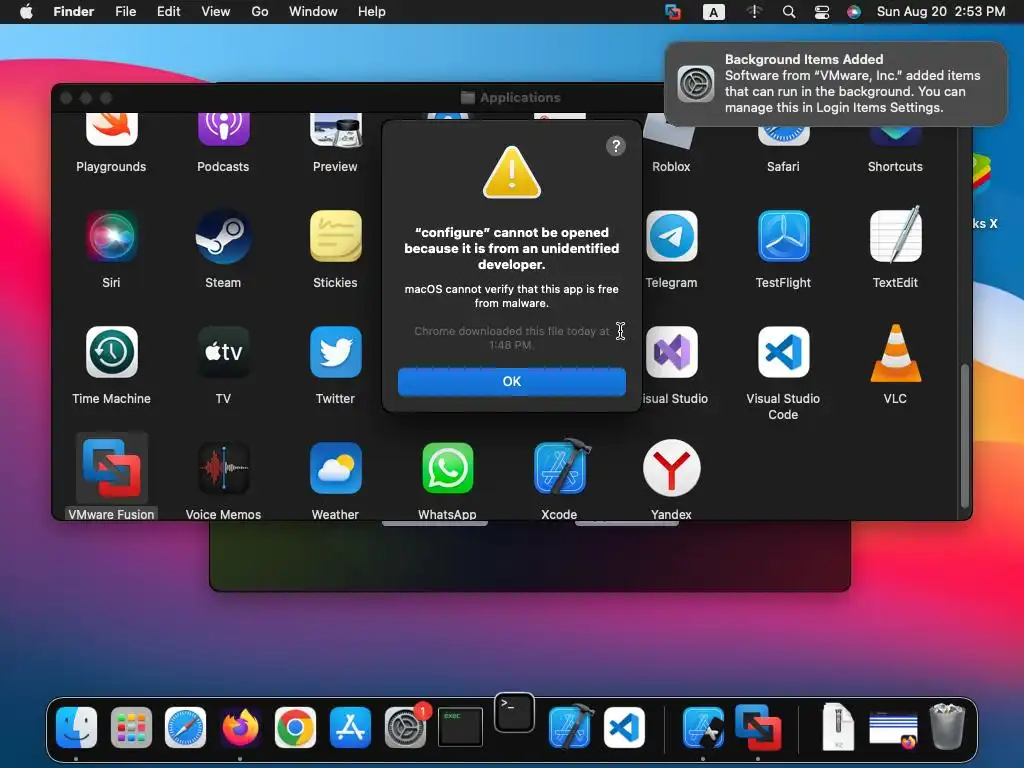Open the View menu
This screenshot has width=1024, height=768.
pyautogui.click(x=216, y=12)
